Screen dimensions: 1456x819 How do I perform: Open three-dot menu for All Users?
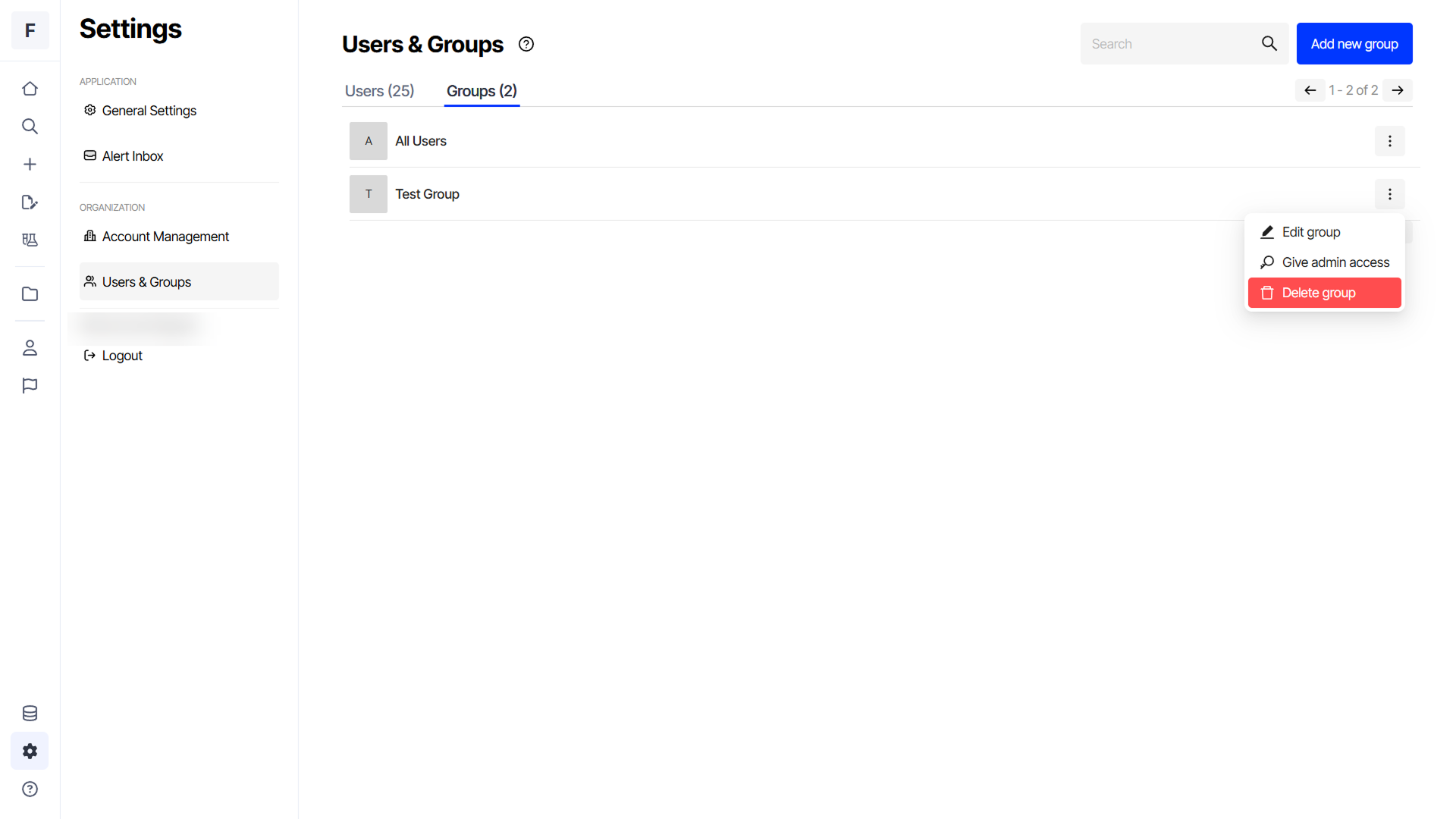[1390, 141]
